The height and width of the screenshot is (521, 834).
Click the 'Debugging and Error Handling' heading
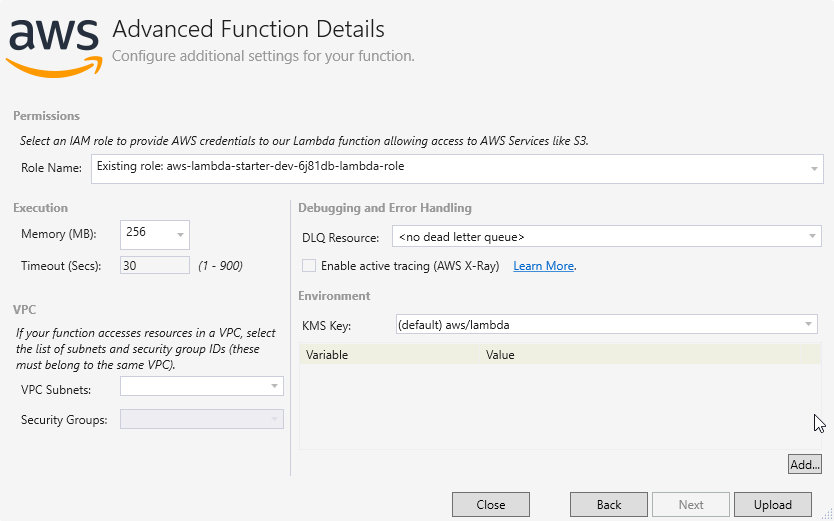tap(385, 208)
